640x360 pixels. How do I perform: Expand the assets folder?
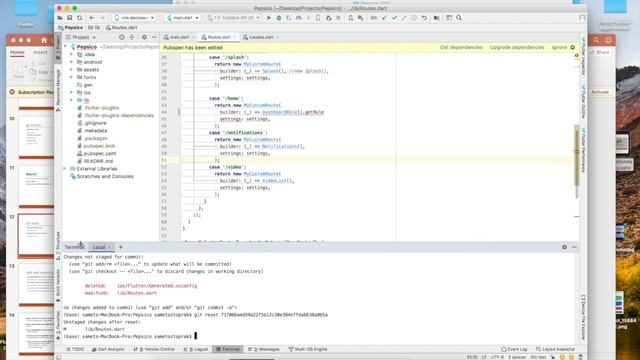[x=72, y=70]
